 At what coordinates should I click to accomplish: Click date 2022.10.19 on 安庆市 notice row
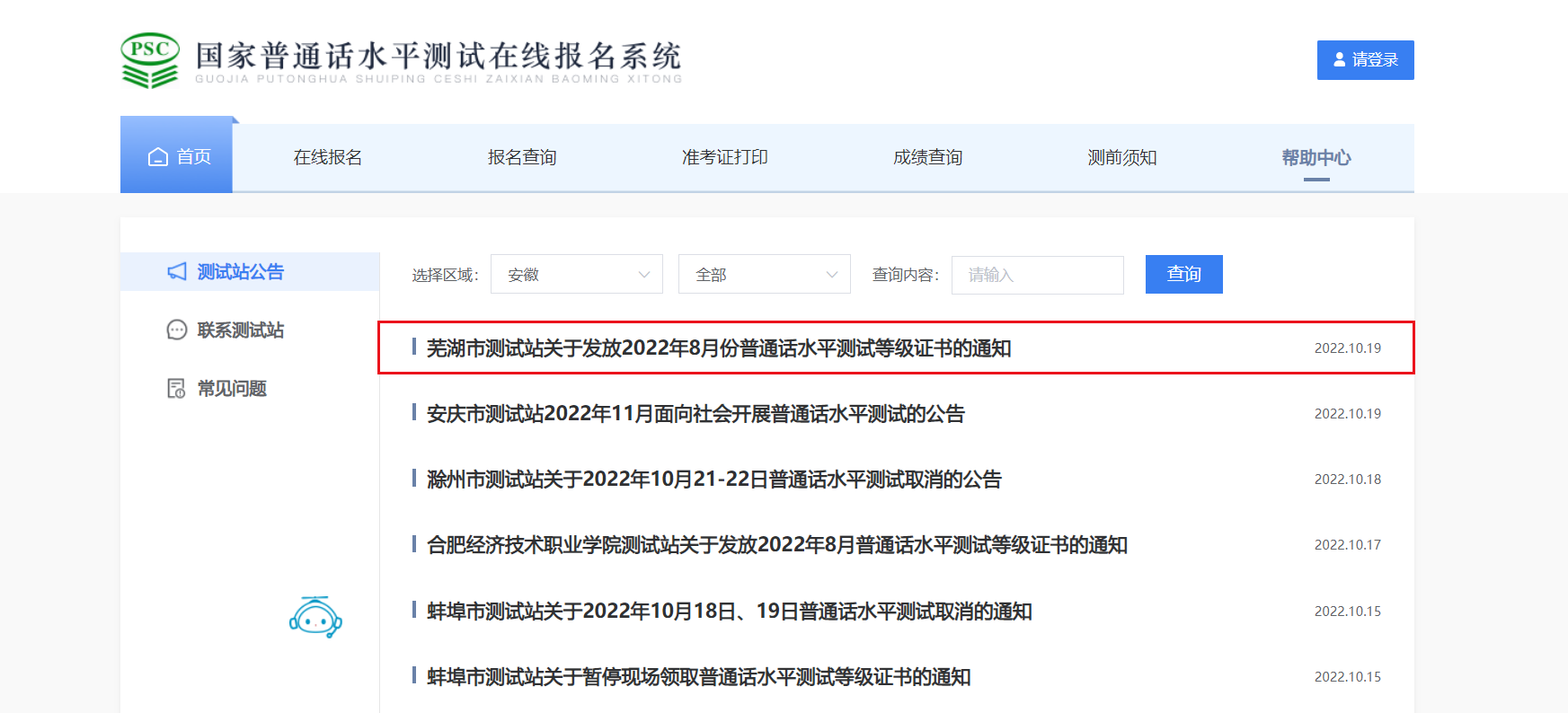coord(1348,414)
